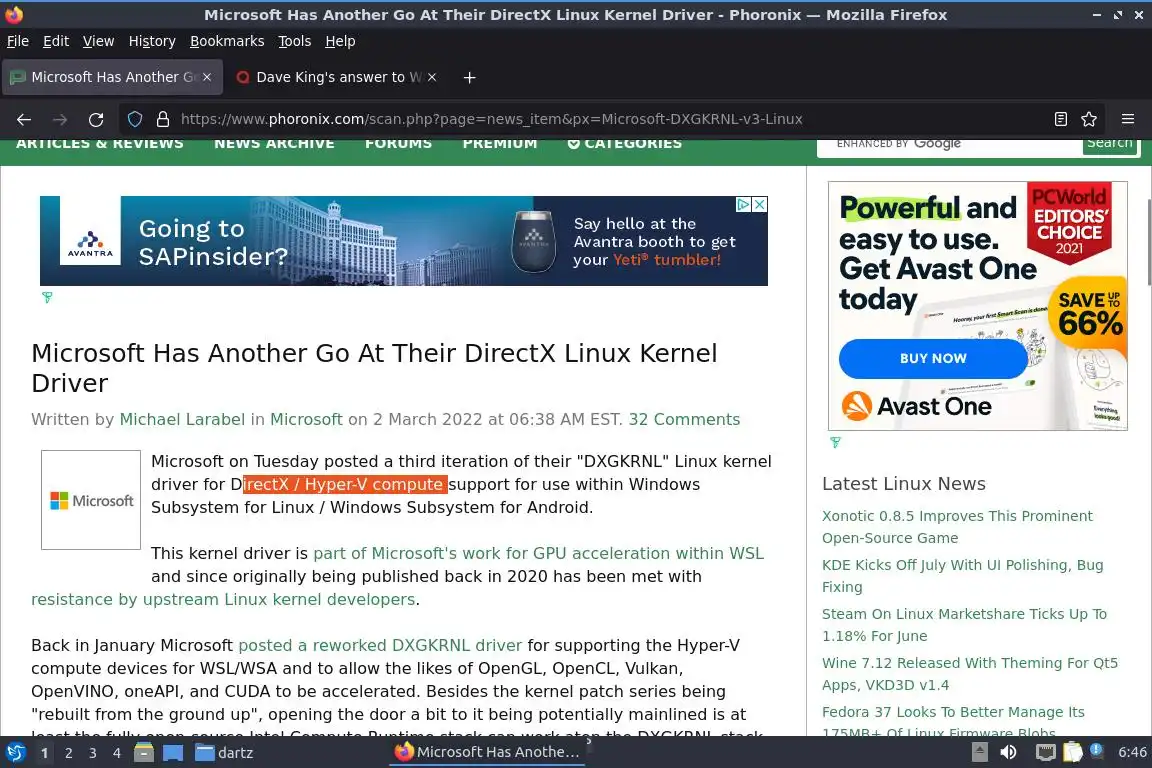Open Xonotic 0.8.5 news link
Viewport: 1152px width, 768px height.
click(957, 527)
